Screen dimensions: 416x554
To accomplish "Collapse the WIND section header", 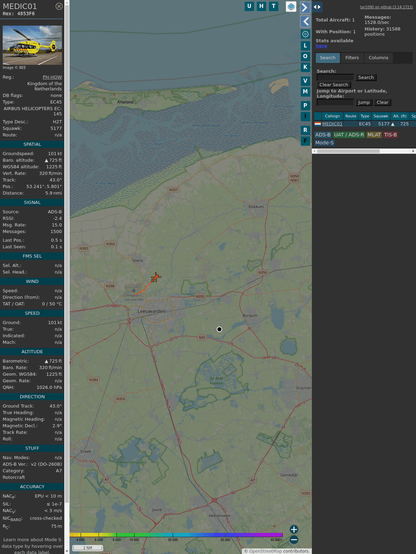I will click(32, 282).
